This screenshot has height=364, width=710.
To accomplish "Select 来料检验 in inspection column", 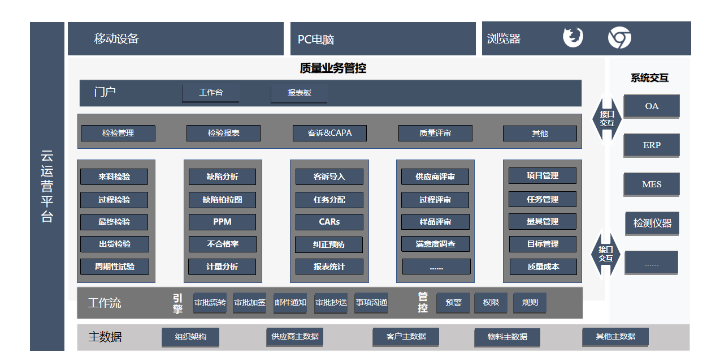I will 114,177.
